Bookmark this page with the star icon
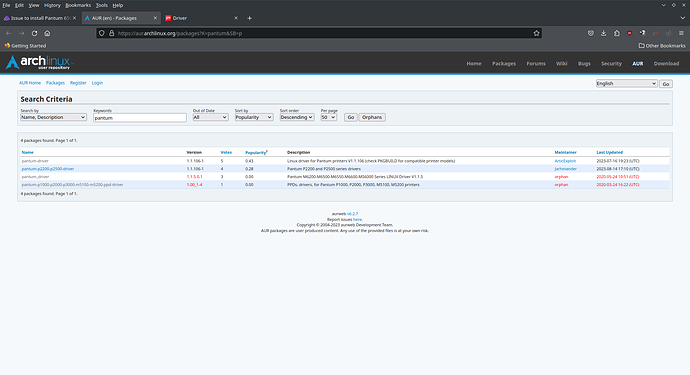The width and height of the screenshot is (690, 375). click(x=536, y=33)
